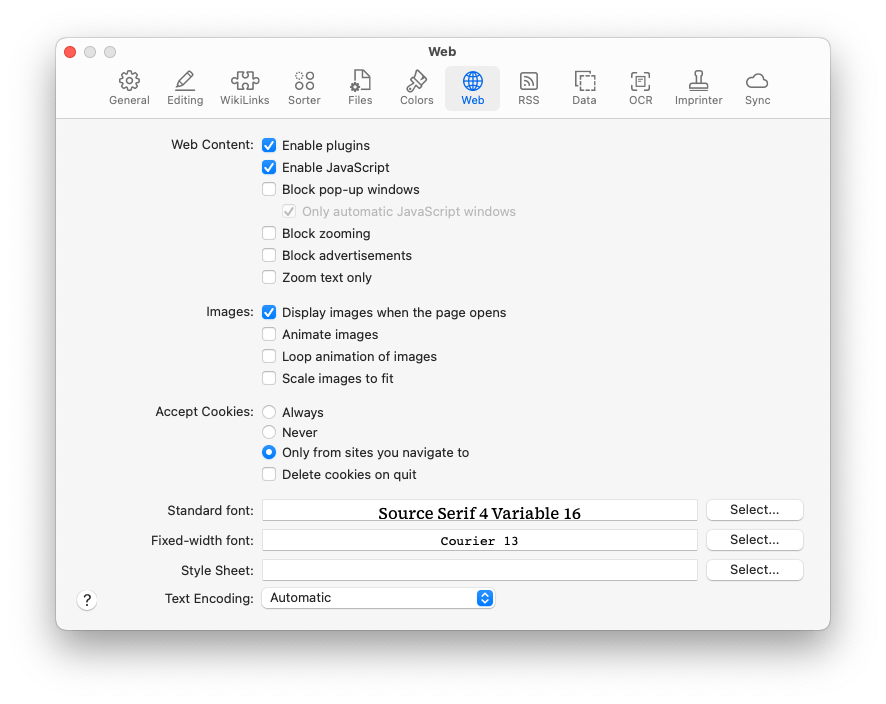The image size is (886, 704).
Task: Open the Data preferences tab
Action: [584, 88]
